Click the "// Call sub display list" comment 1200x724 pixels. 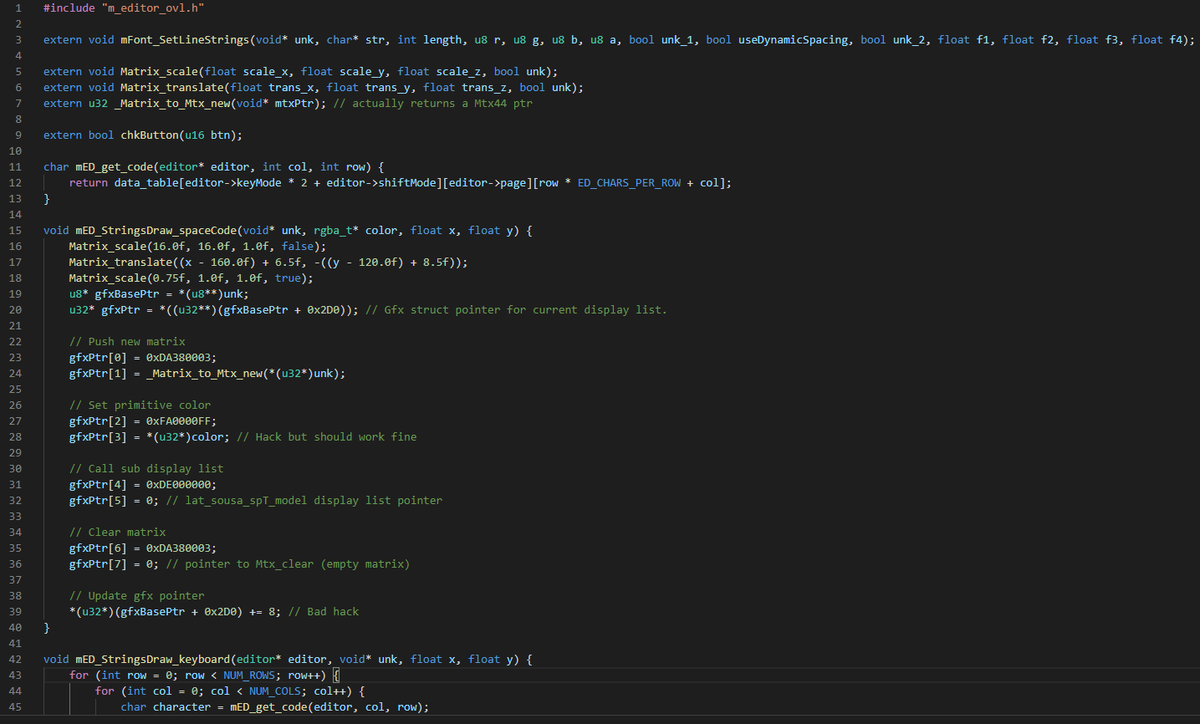pos(145,469)
